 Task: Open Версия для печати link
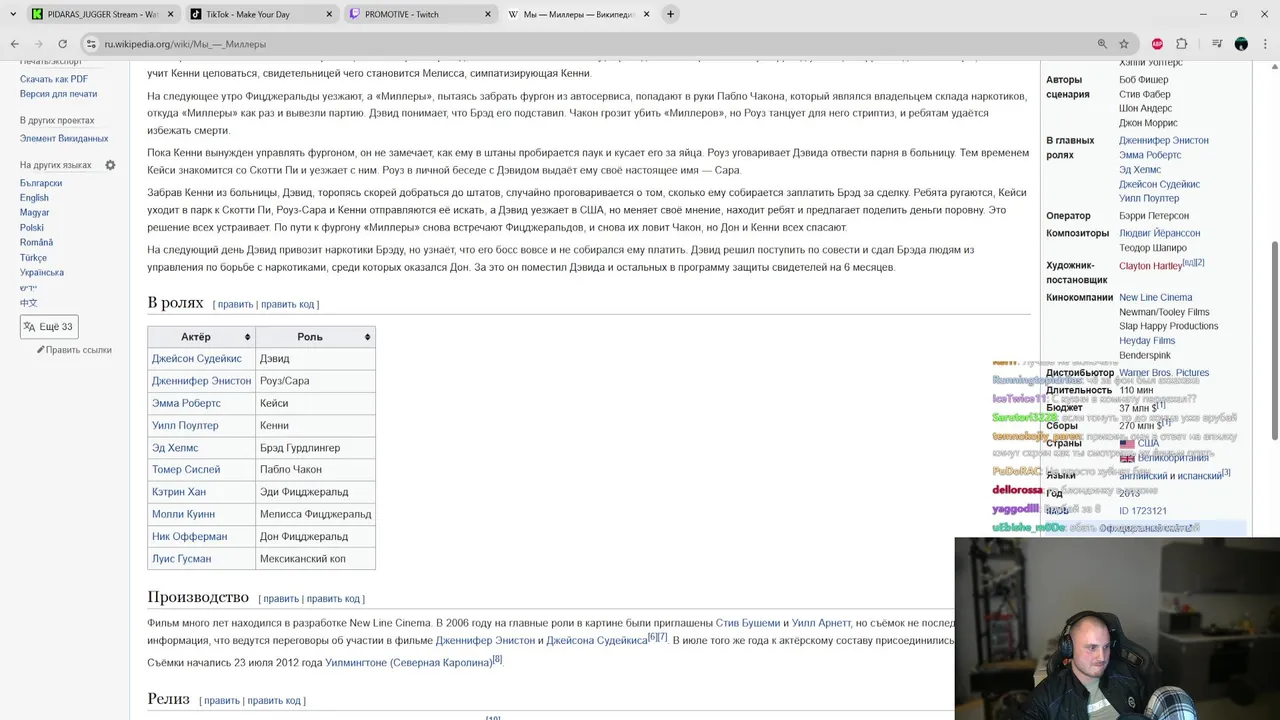[58, 94]
